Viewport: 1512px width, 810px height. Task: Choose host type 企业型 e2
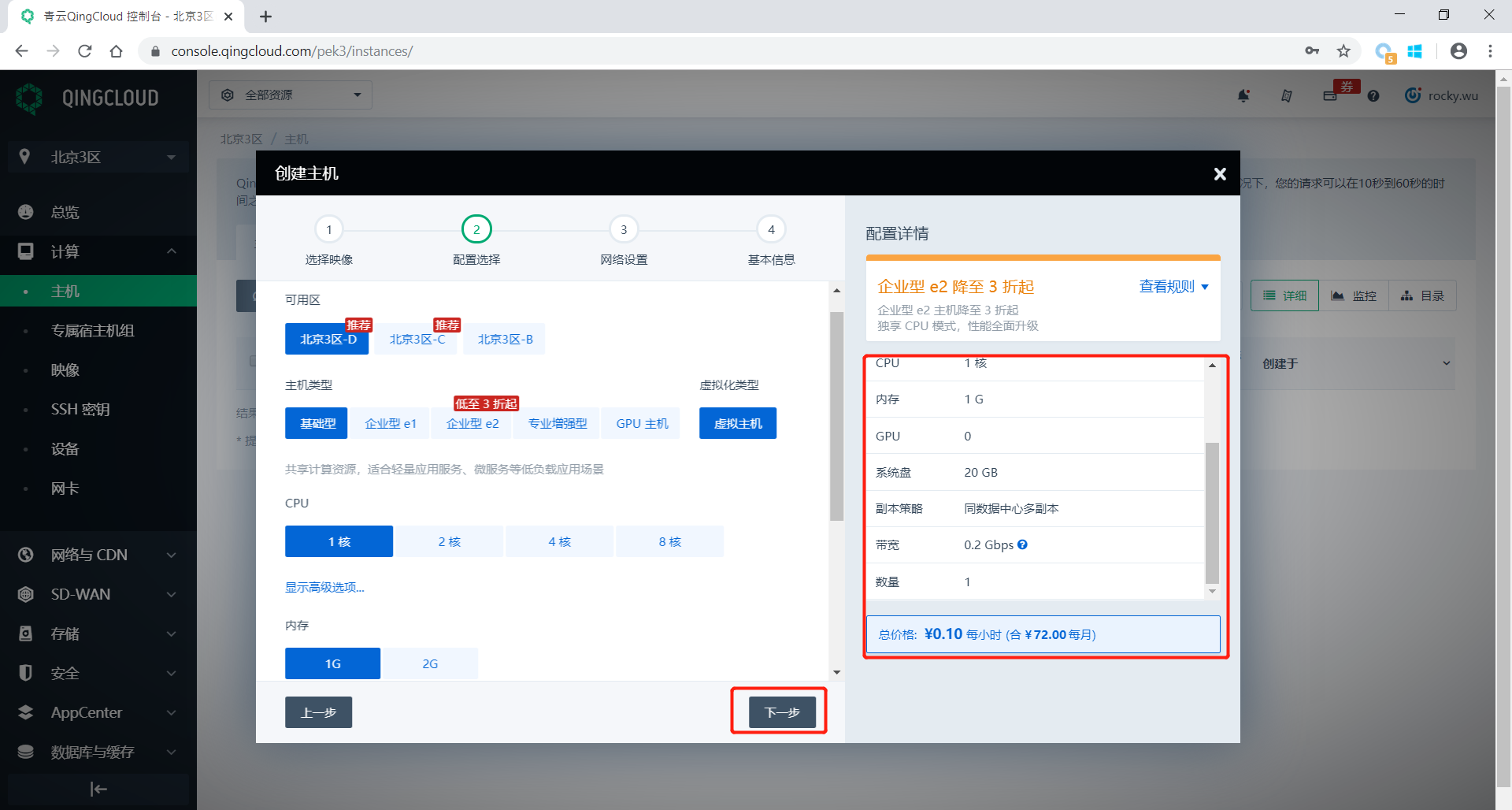pyautogui.click(x=472, y=423)
